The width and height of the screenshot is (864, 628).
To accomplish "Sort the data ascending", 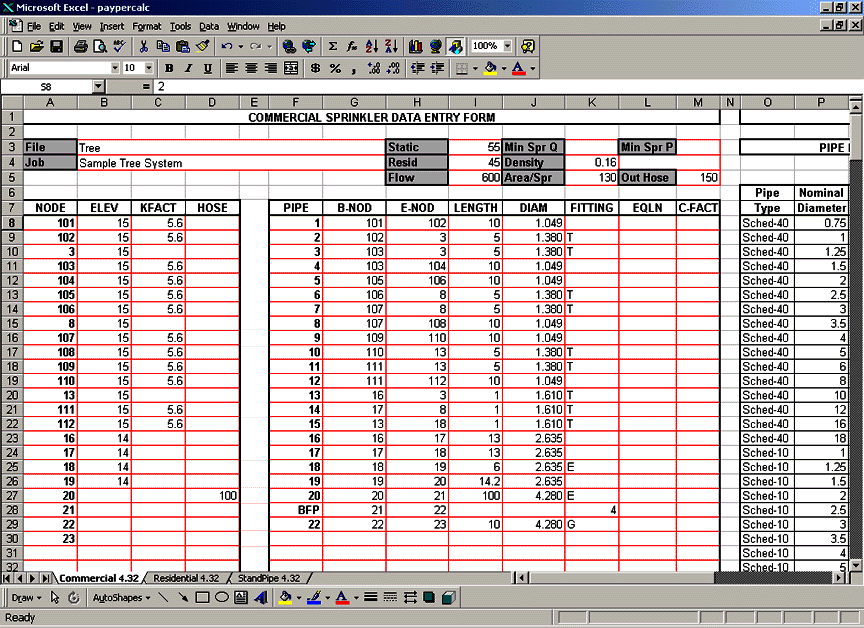I will [372, 46].
